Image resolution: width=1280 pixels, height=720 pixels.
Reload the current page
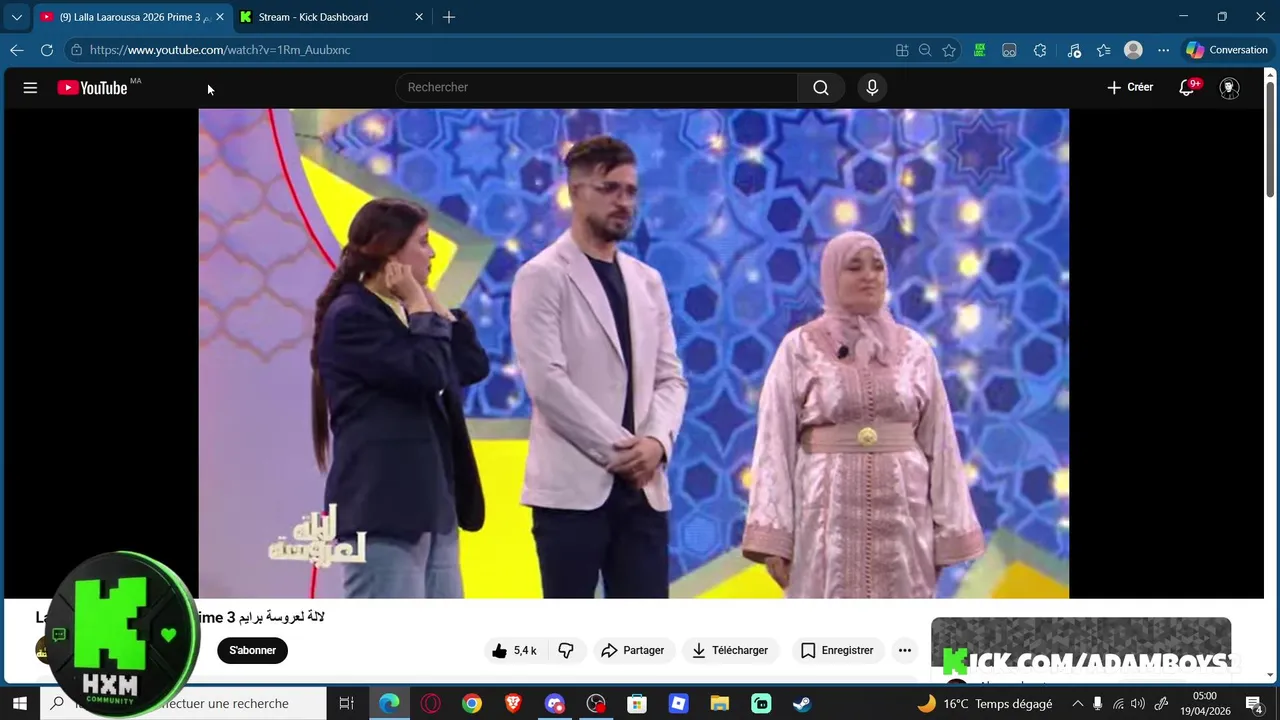point(47,50)
